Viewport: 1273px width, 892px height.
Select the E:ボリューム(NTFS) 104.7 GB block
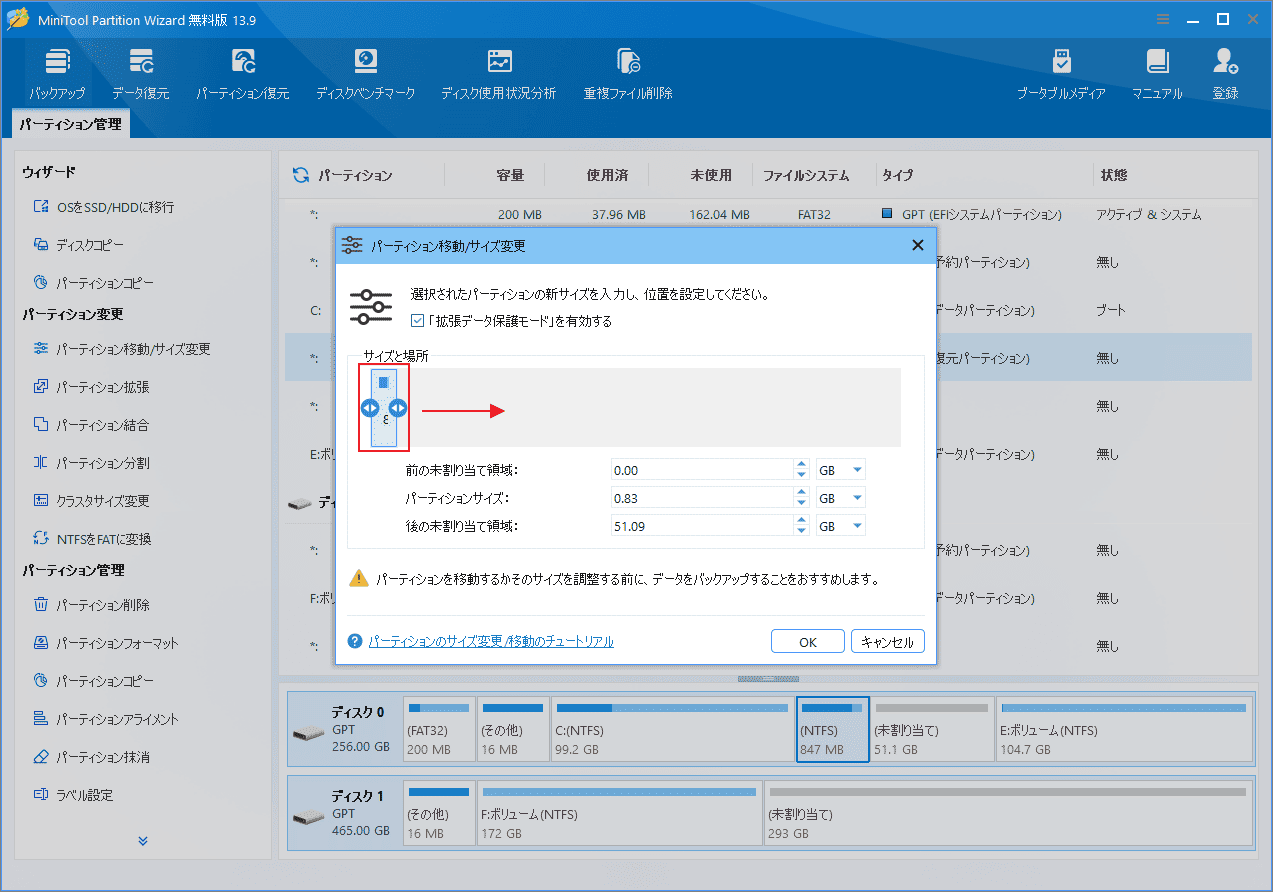point(1124,730)
